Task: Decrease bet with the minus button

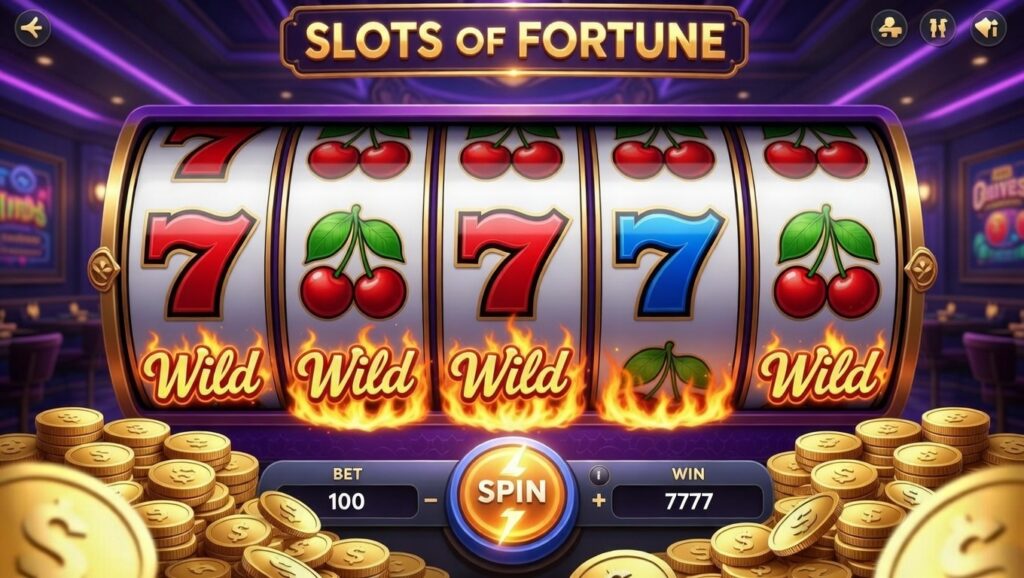Action: pos(431,501)
